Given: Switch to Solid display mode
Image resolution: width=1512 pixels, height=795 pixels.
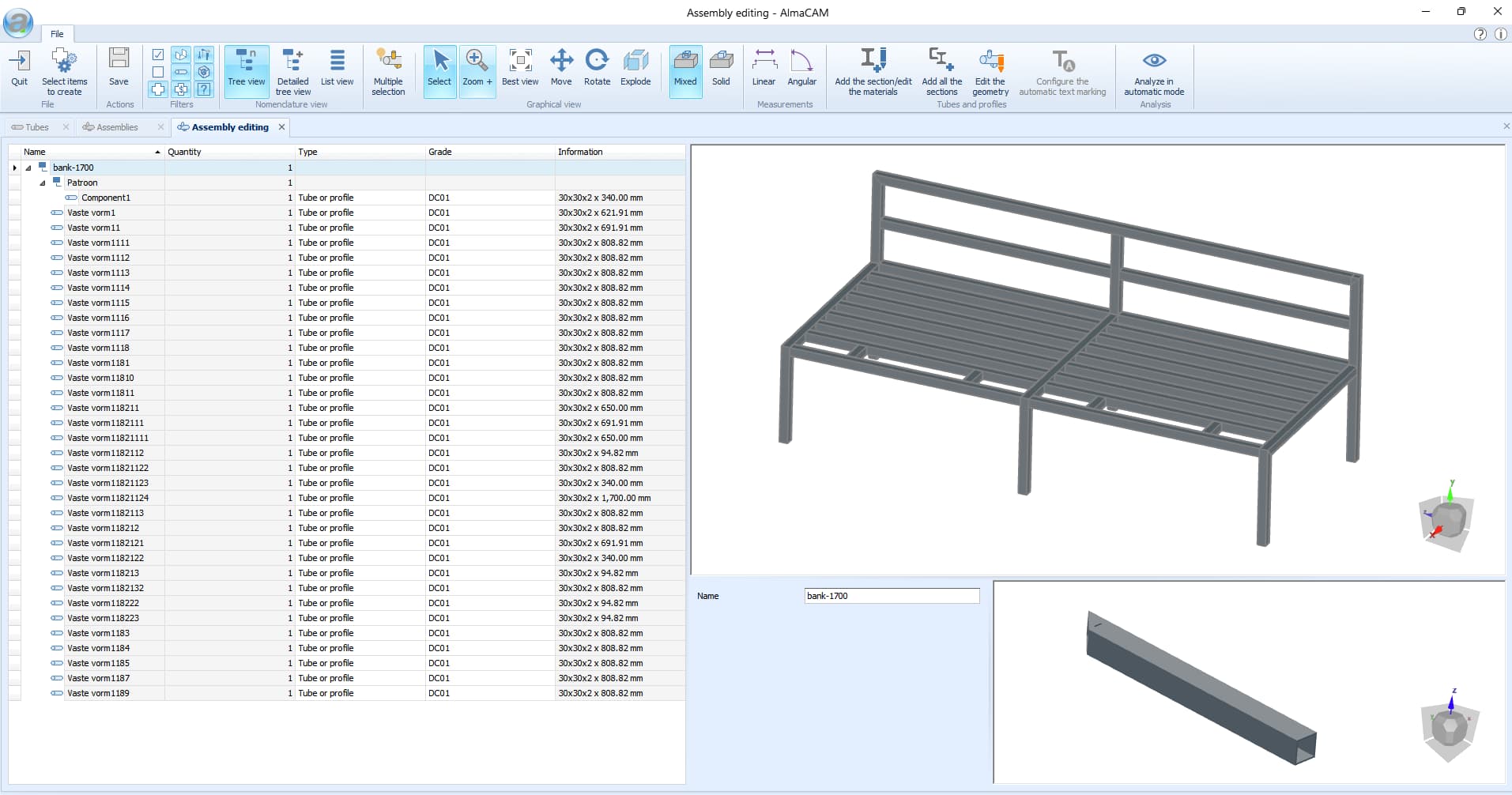Looking at the screenshot, I should pyautogui.click(x=721, y=71).
